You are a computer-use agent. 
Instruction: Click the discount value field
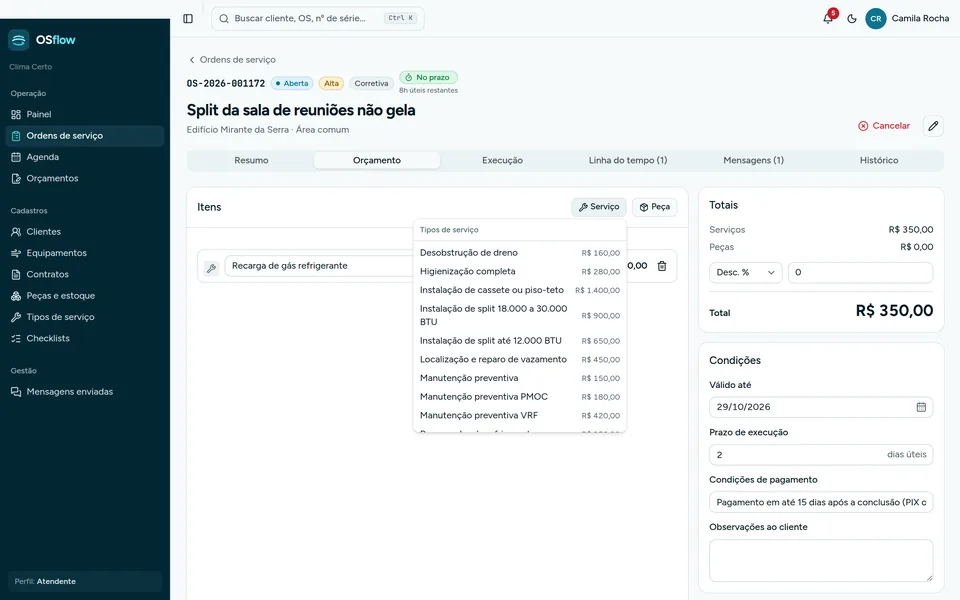[x=860, y=272]
